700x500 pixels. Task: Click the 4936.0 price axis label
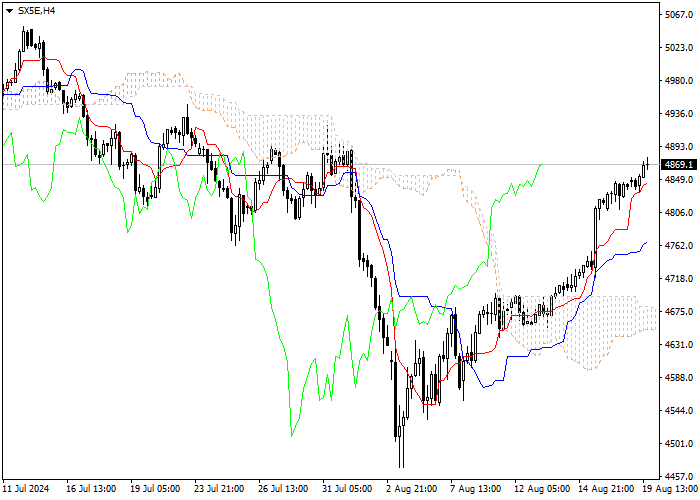tap(679, 114)
